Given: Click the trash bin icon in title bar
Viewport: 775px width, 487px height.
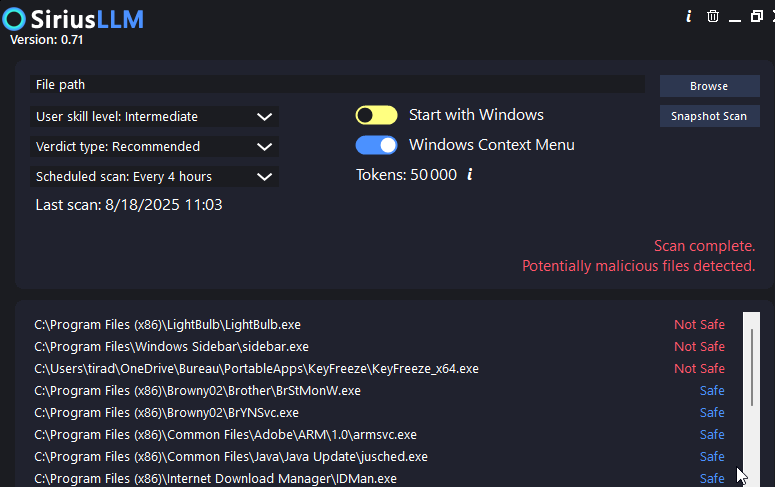Looking at the screenshot, I should point(713,16).
